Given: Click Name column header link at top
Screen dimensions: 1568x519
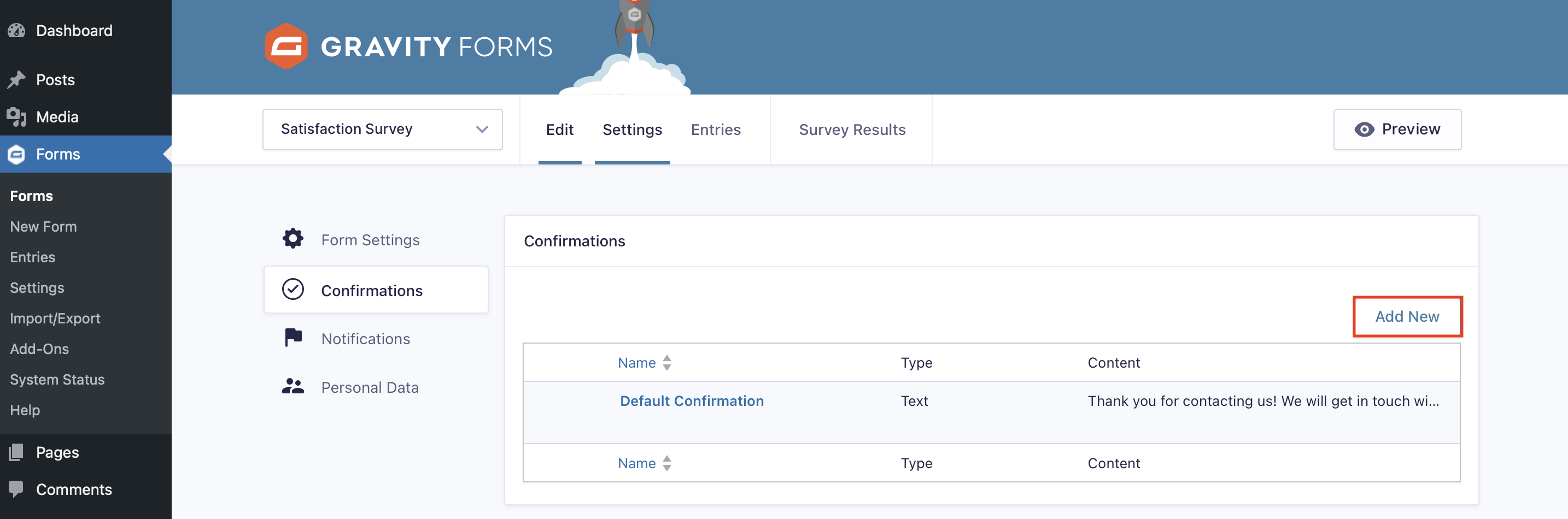Looking at the screenshot, I should (636, 363).
